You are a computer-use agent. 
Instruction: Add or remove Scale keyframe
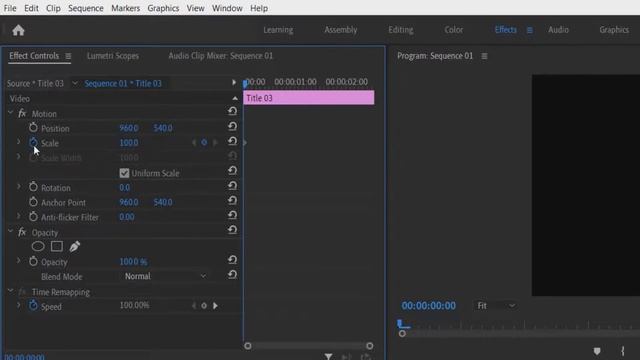click(x=204, y=142)
